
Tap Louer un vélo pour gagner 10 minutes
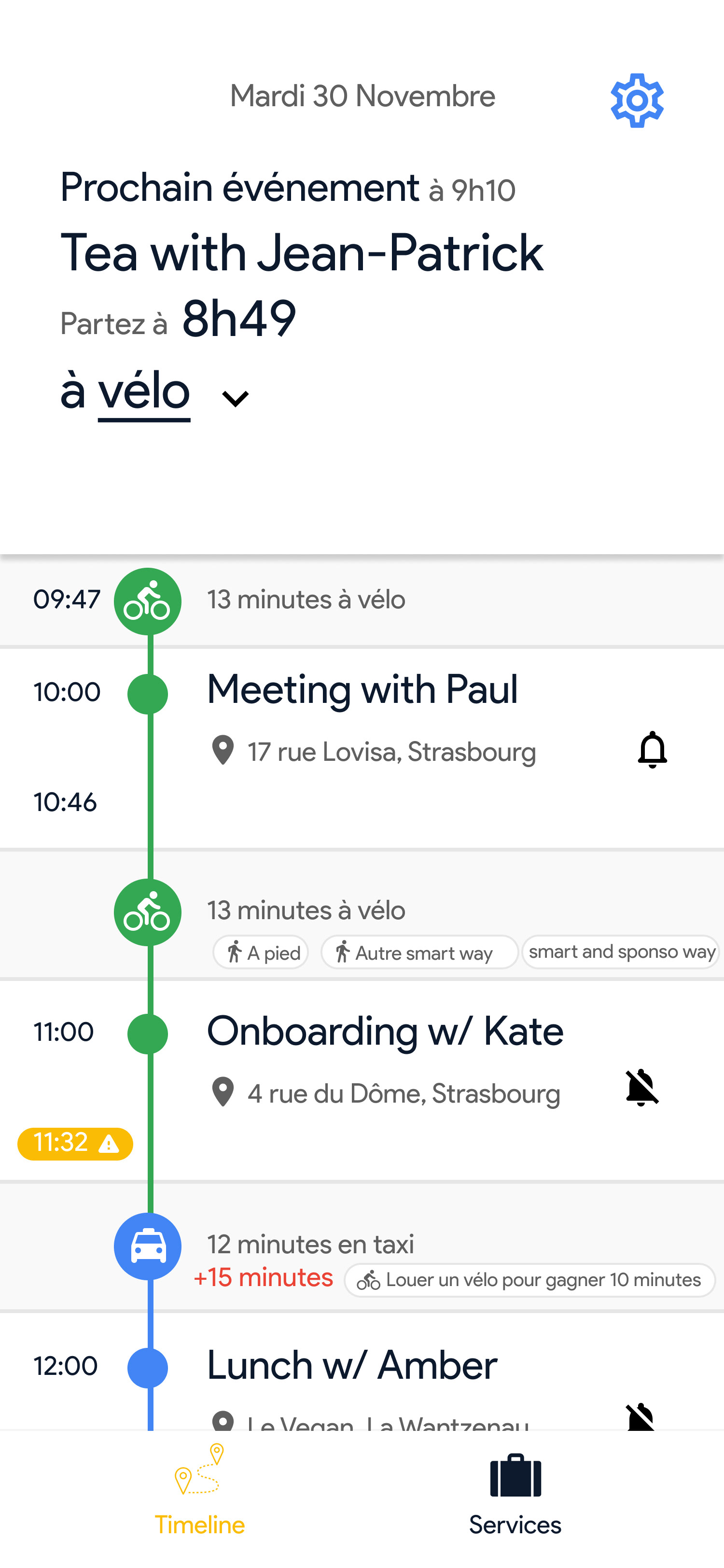tap(529, 1280)
